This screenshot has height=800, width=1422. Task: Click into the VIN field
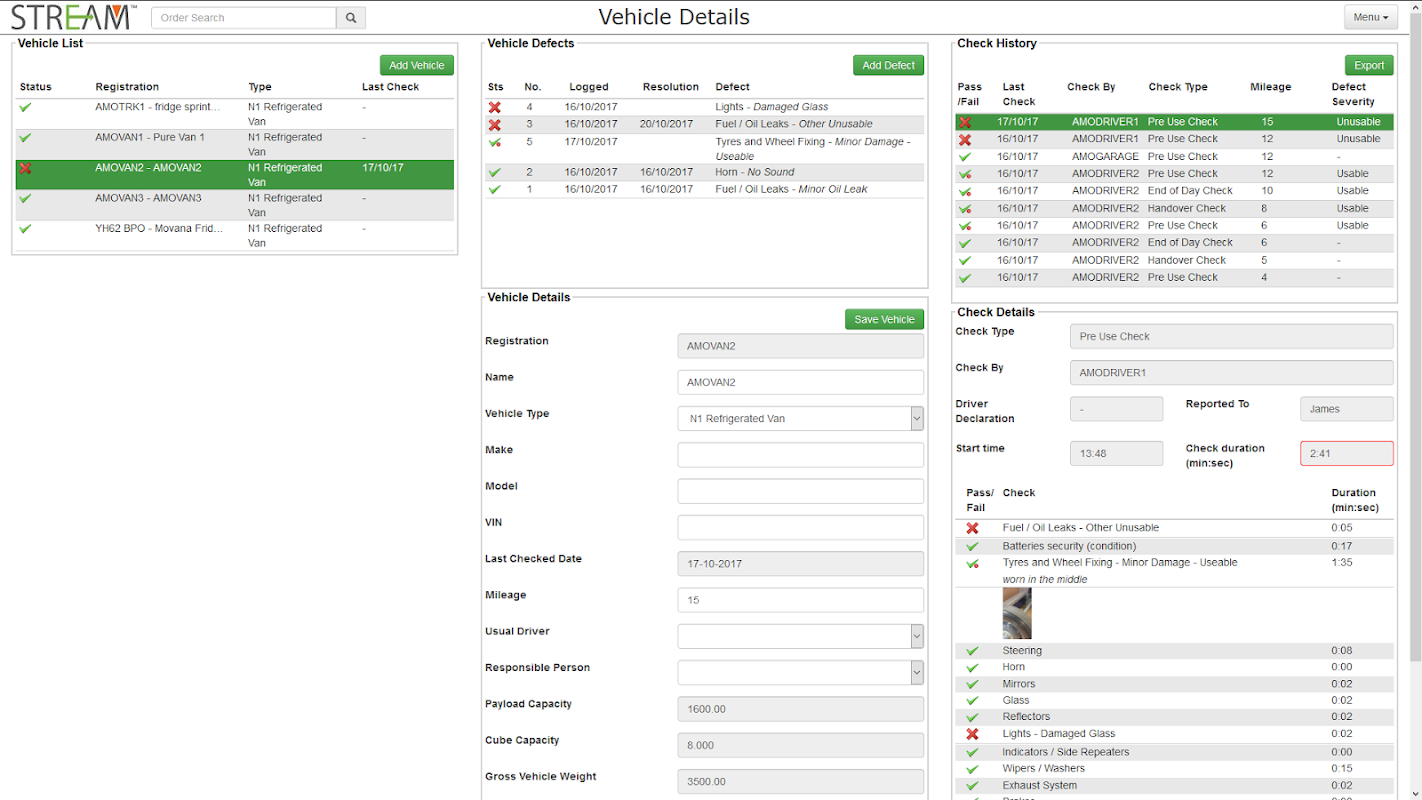coord(800,527)
